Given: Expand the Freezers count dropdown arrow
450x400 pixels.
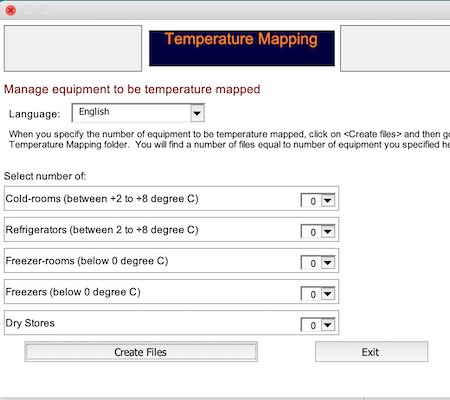Looking at the screenshot, I should tap(328, 294).
